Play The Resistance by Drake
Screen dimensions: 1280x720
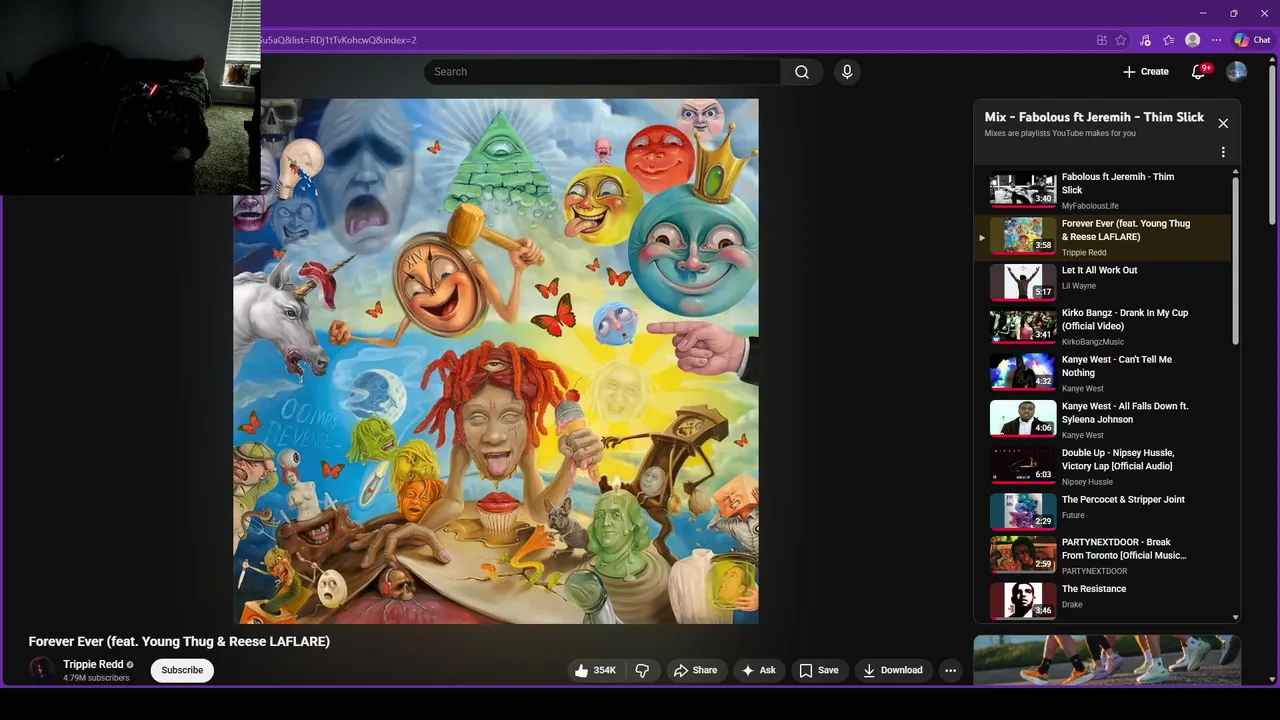click(1103, 600)
